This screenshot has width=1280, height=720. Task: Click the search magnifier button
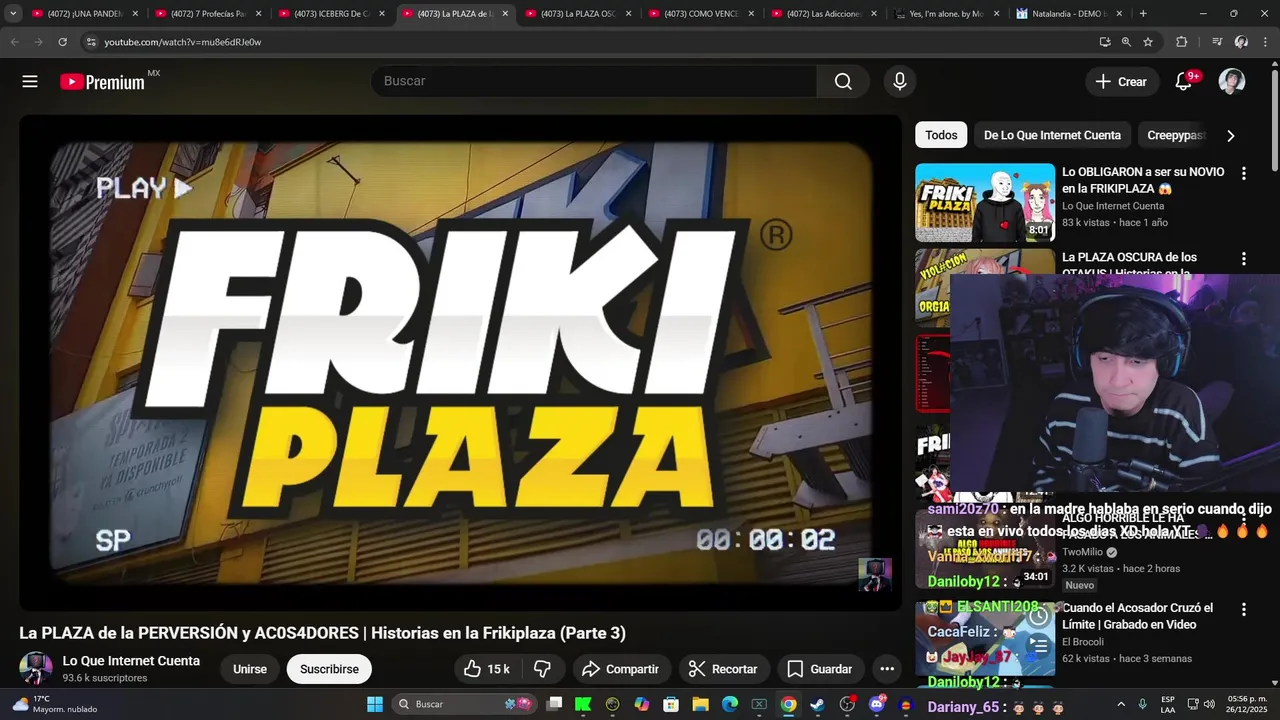(x=843, y=81)
